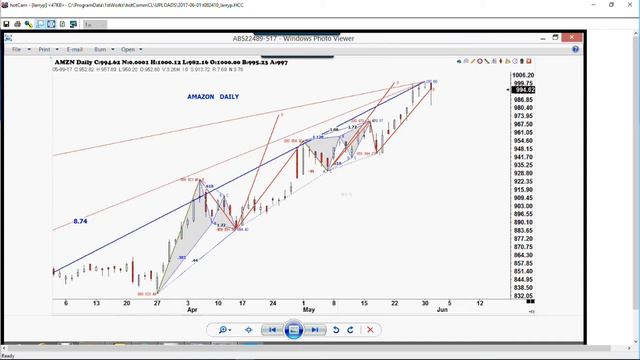640x360 pixels.
Task: Click the triangle mountains chart tool icon
Action: [508, 61]
